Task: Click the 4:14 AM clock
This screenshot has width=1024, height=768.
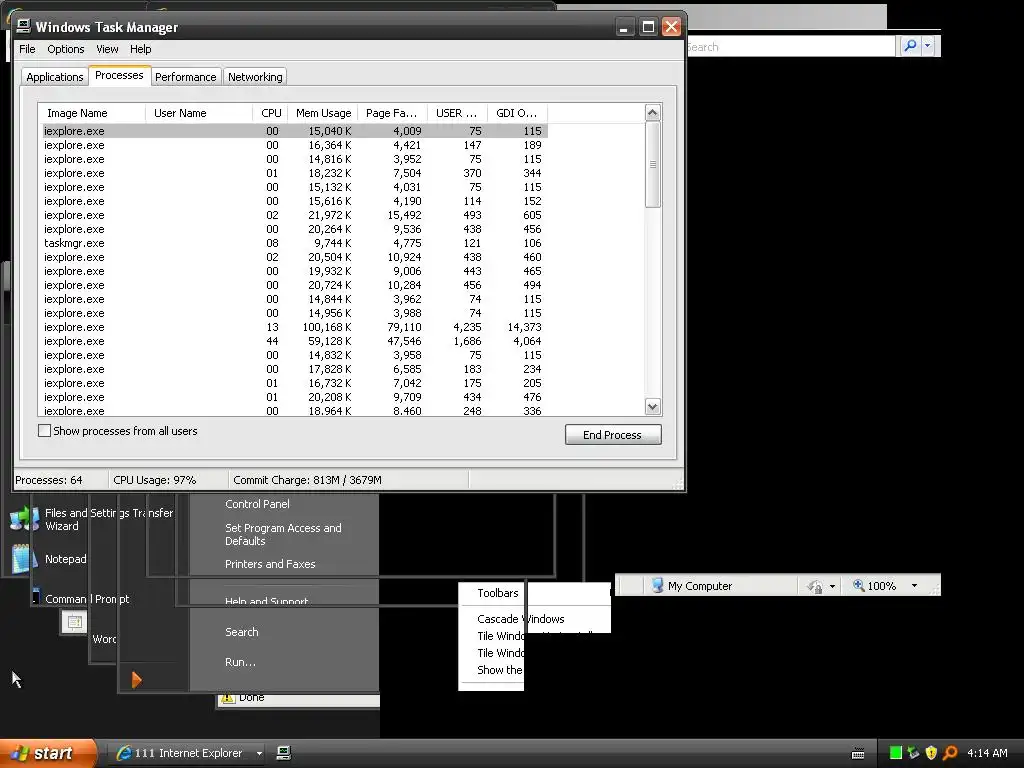Action: (987, 753)
